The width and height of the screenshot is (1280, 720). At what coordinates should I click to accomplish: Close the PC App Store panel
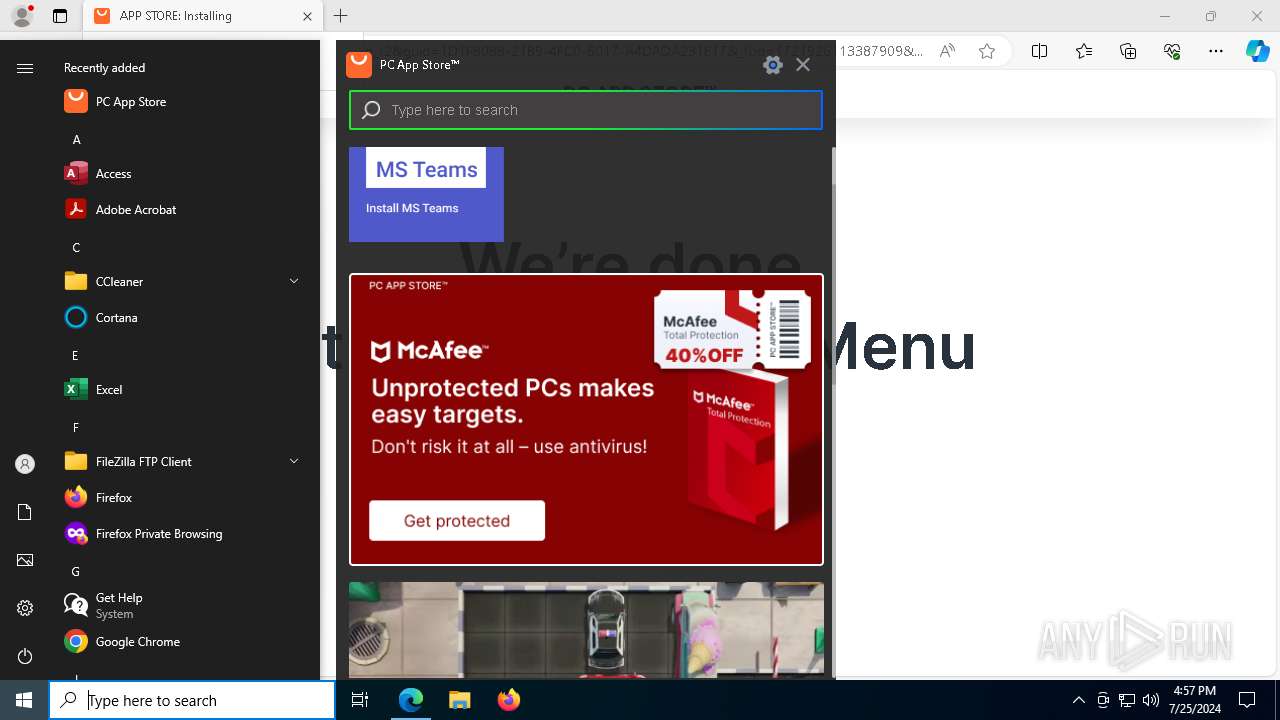pos(803,65)
